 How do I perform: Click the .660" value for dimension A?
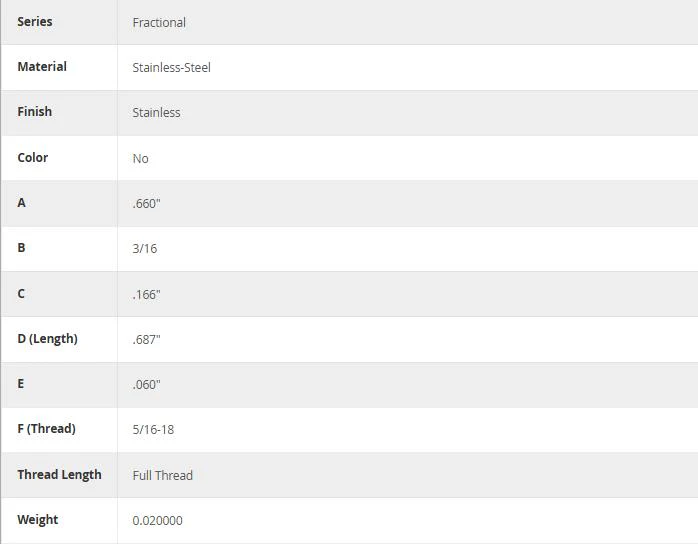(146, 203)
